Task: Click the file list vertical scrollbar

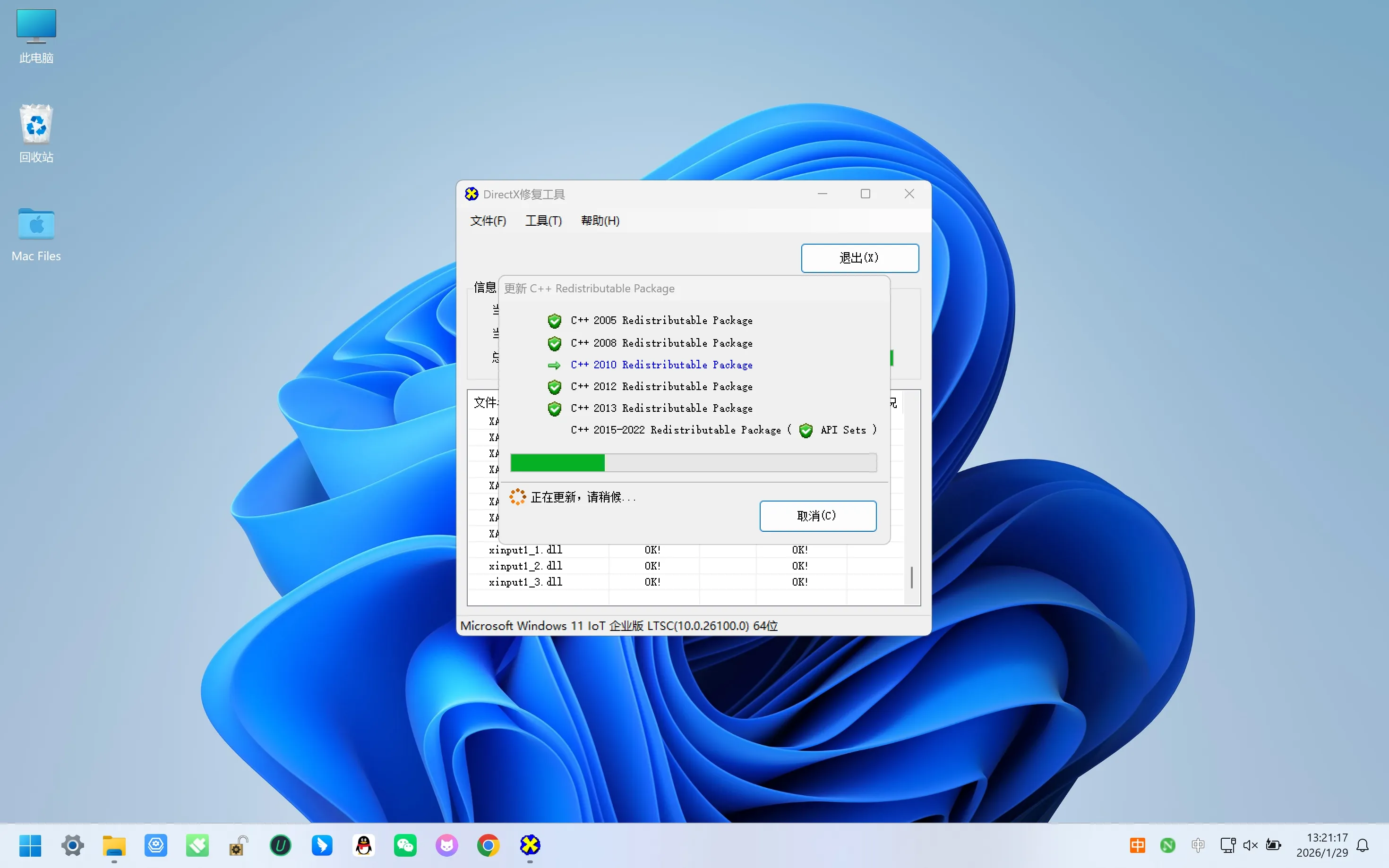Action: (911, 577)
